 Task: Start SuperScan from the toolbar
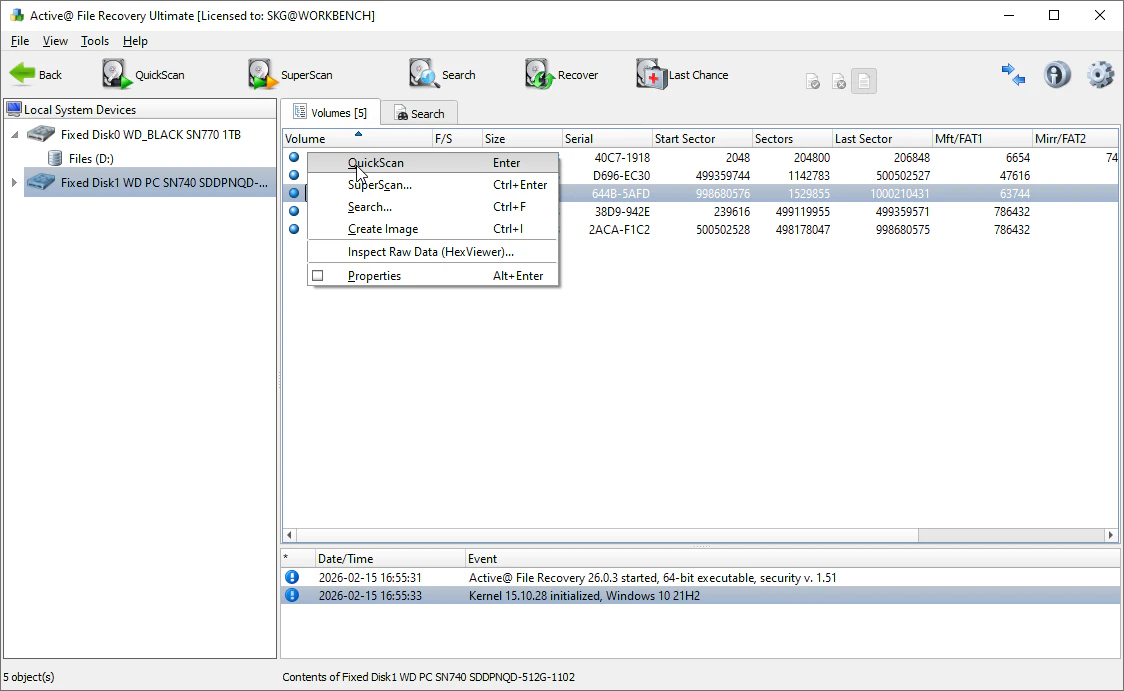(264, 75)
